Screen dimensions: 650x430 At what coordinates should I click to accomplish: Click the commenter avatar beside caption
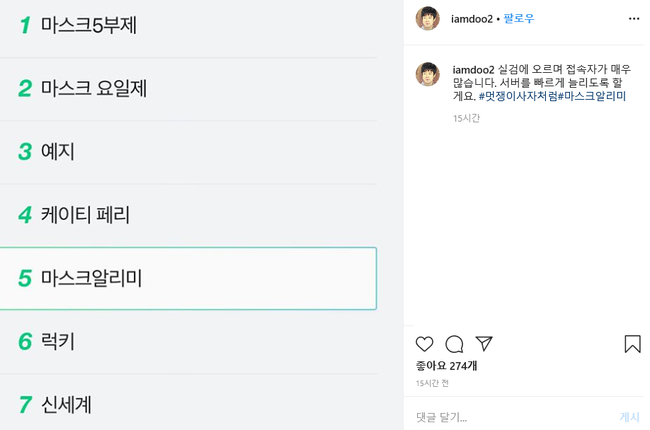point(428,74)
